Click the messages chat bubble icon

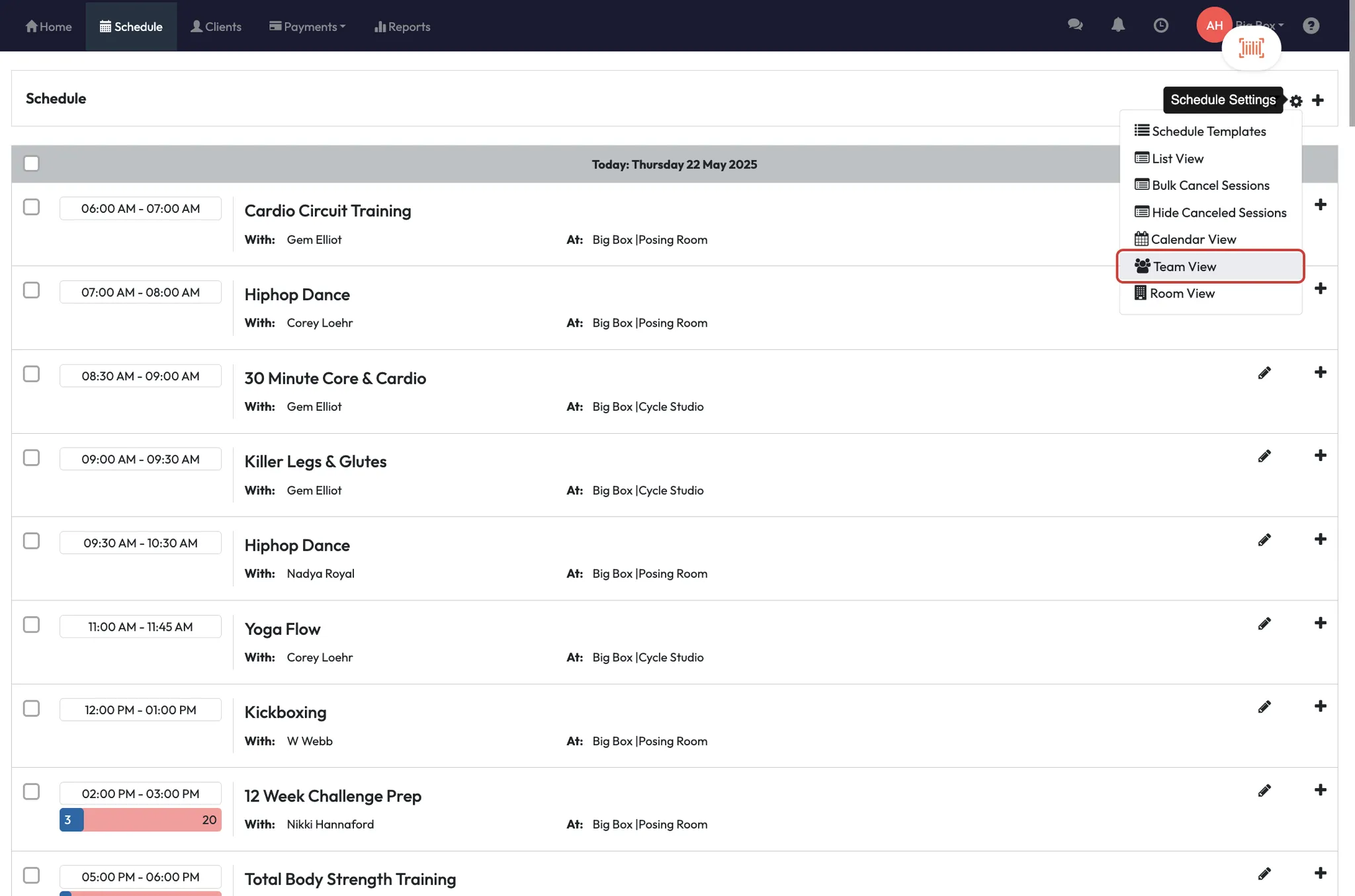pos(1075,25)
